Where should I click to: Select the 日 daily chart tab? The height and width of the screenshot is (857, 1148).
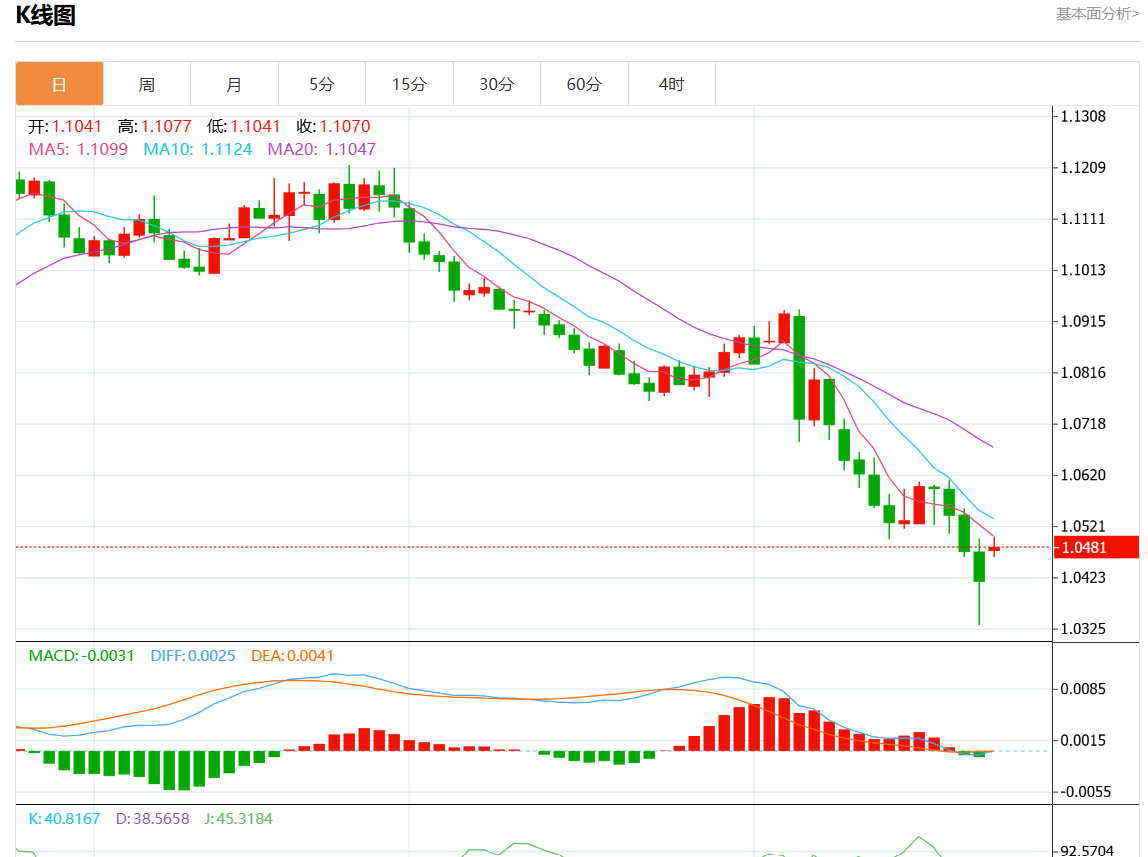pyautogui.click(x=59, y=84)
